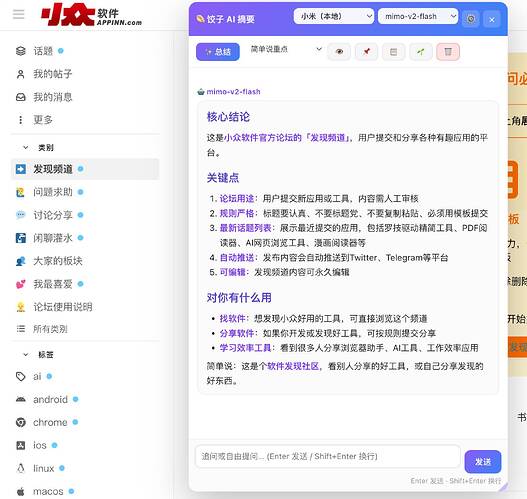Open the 小众软件 Appinn logo homepage
The image size is (527, 499).
coord(91,15)
